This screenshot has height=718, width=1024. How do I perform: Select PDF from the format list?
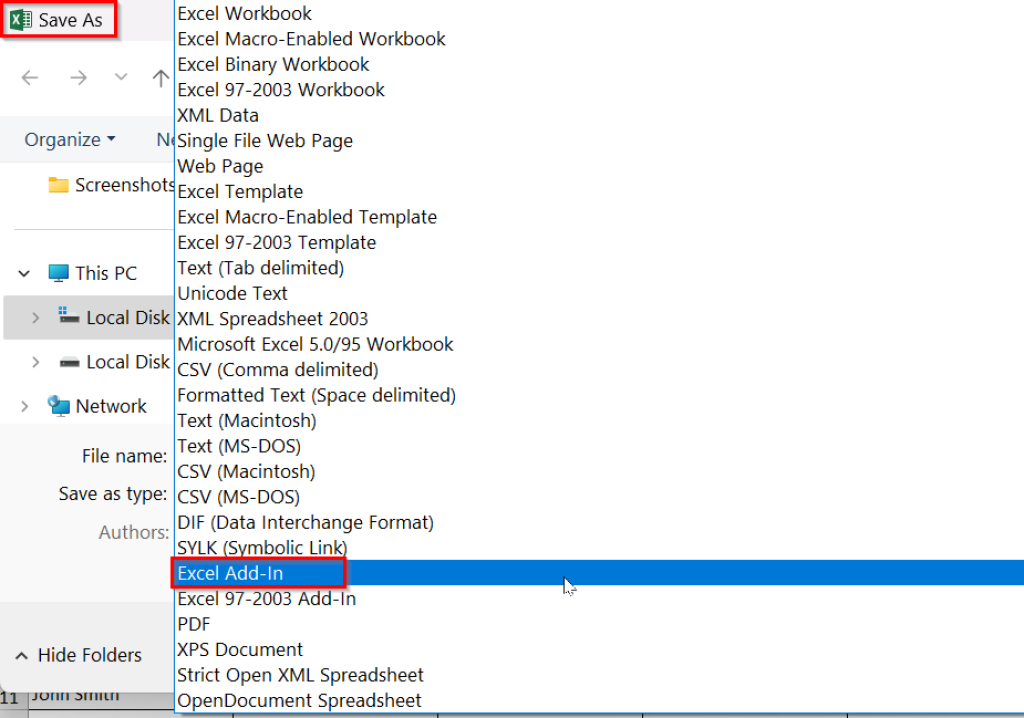coord(194,624)
